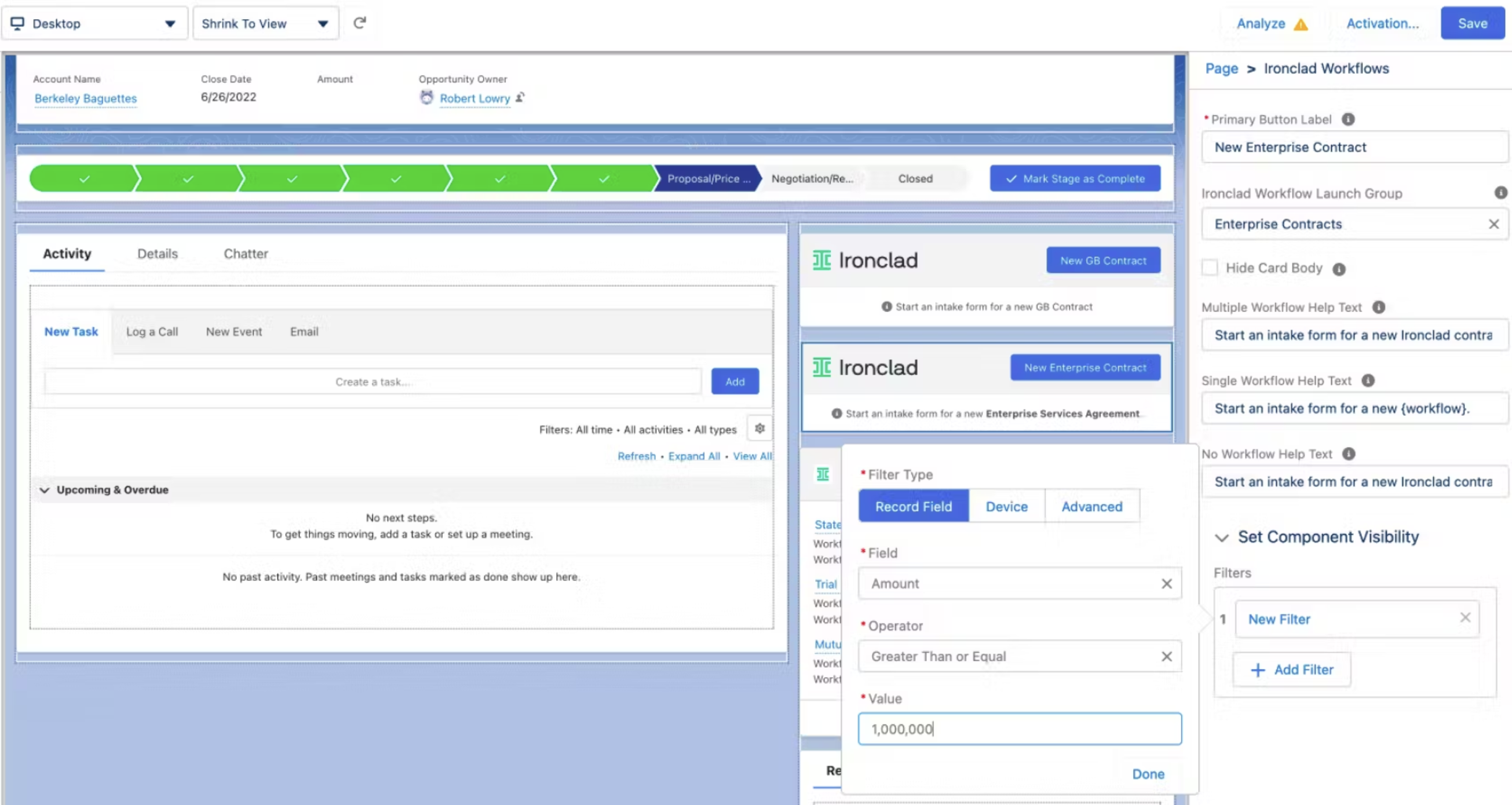Select the Proposal/Price path stage

tap(708, 179)
